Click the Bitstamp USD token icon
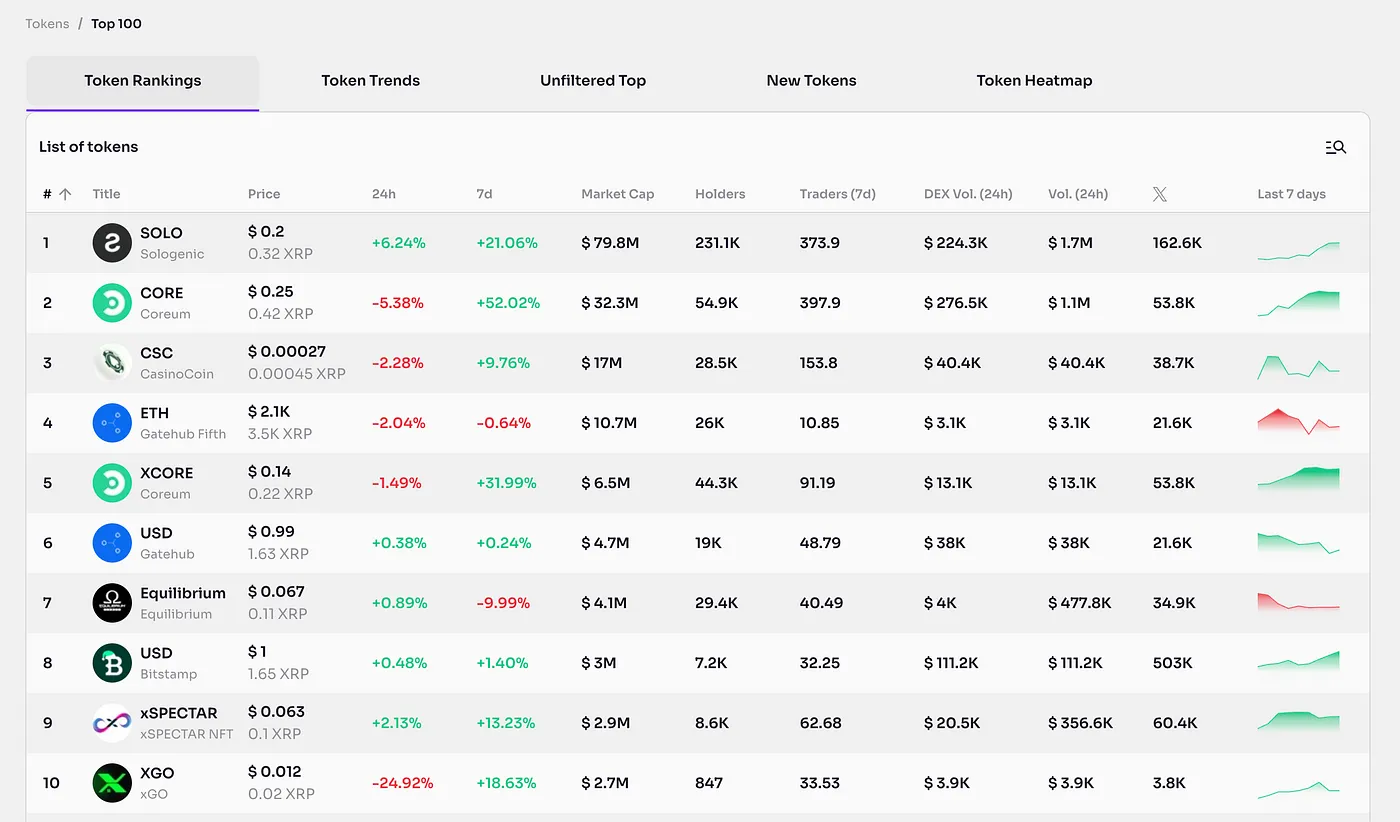 pyautogui.click(x=112, y=663)
